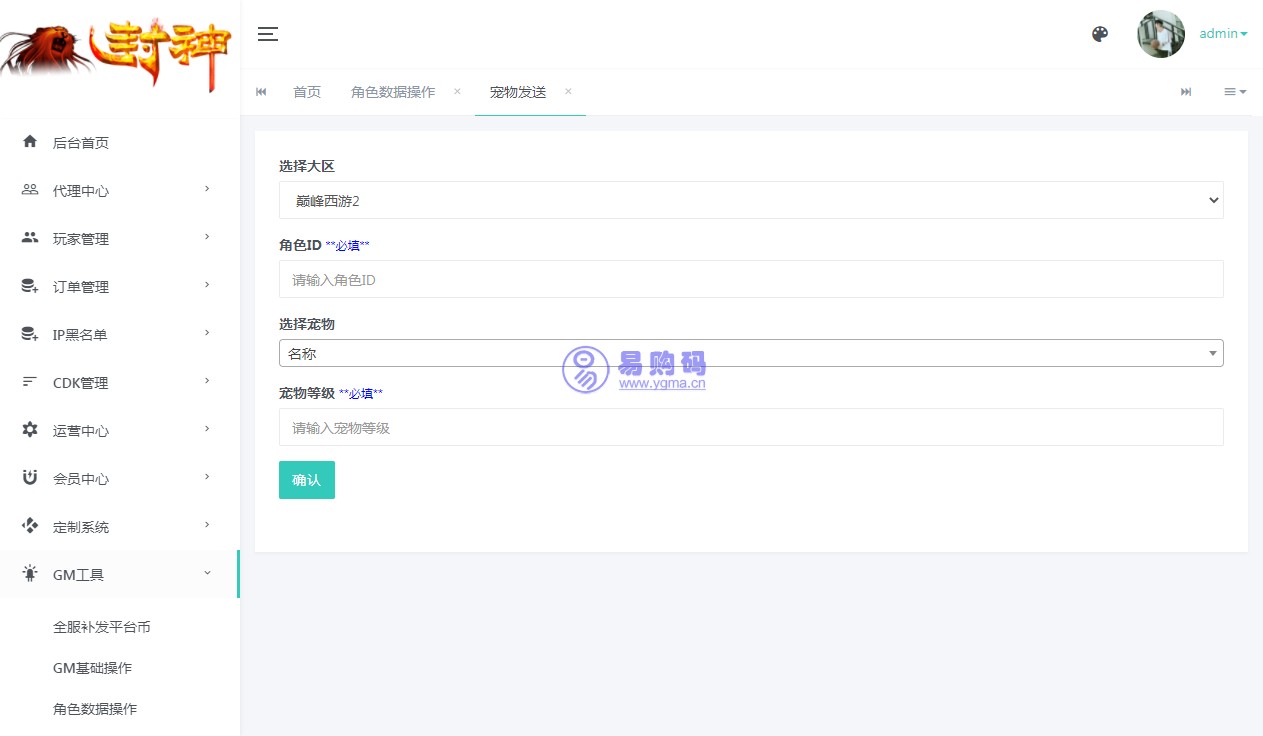Close the 角色数据操作 tab
The height and width of the screenshot is (736, 1263).
tap(457, 91)
